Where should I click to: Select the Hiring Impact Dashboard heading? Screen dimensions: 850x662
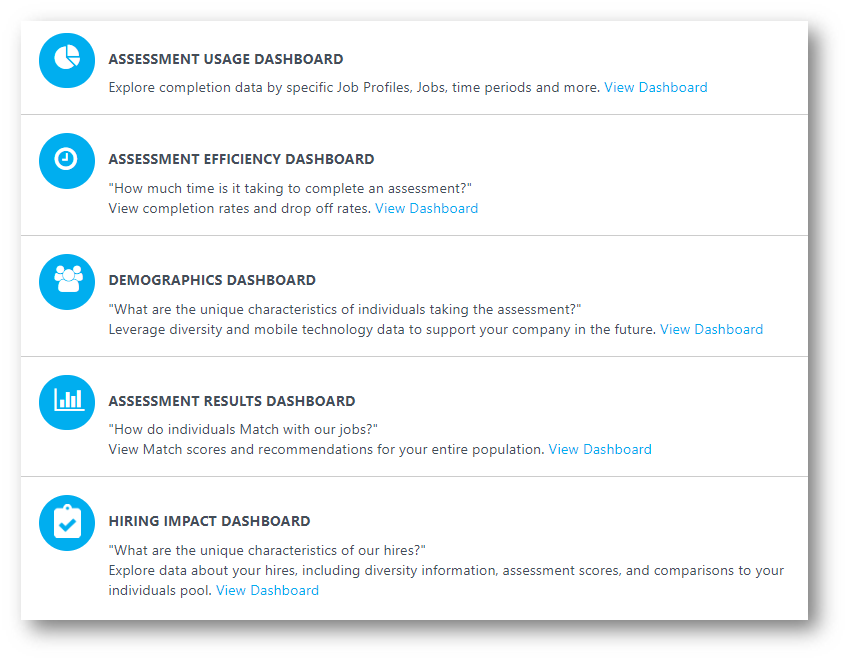(x=209, y=521)
